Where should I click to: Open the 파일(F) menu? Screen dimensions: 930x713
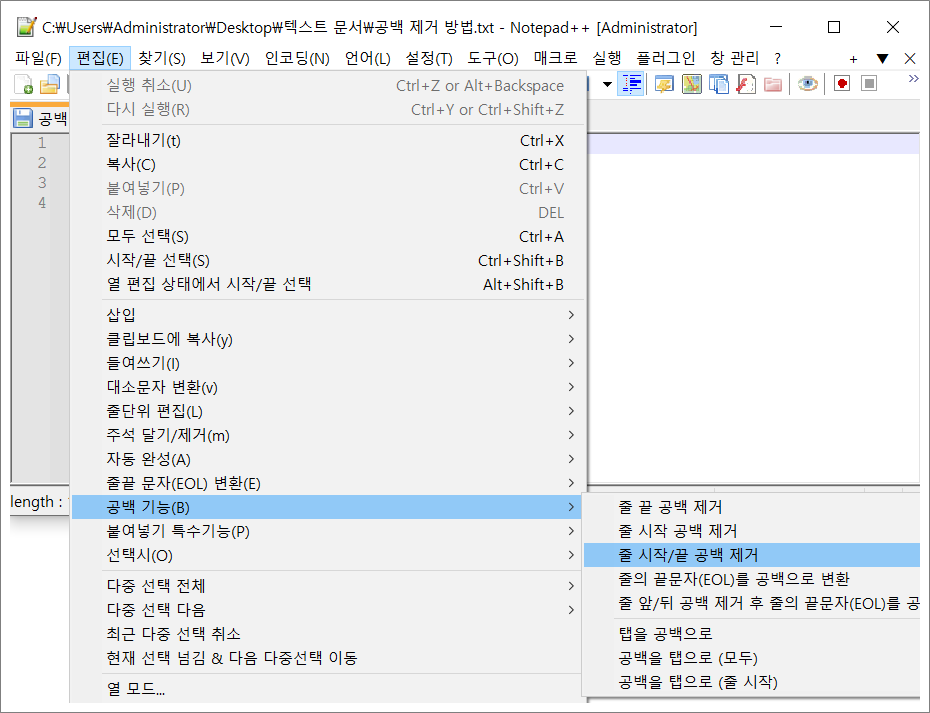click(x=39, y=58)
